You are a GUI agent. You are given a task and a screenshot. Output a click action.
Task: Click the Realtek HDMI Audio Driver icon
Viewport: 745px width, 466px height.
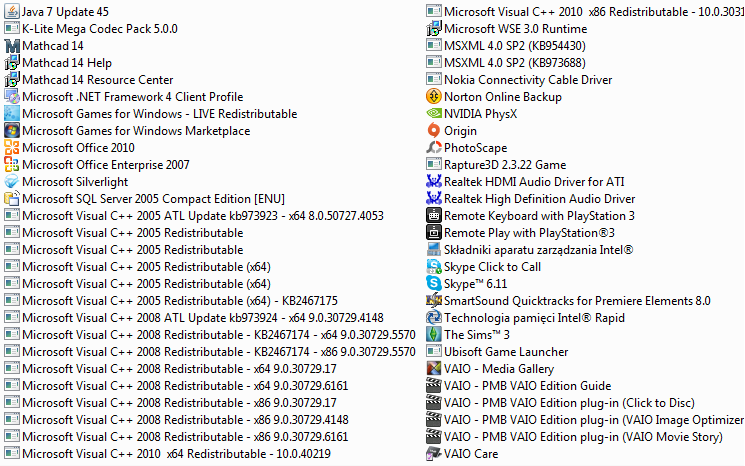point(433,182)
